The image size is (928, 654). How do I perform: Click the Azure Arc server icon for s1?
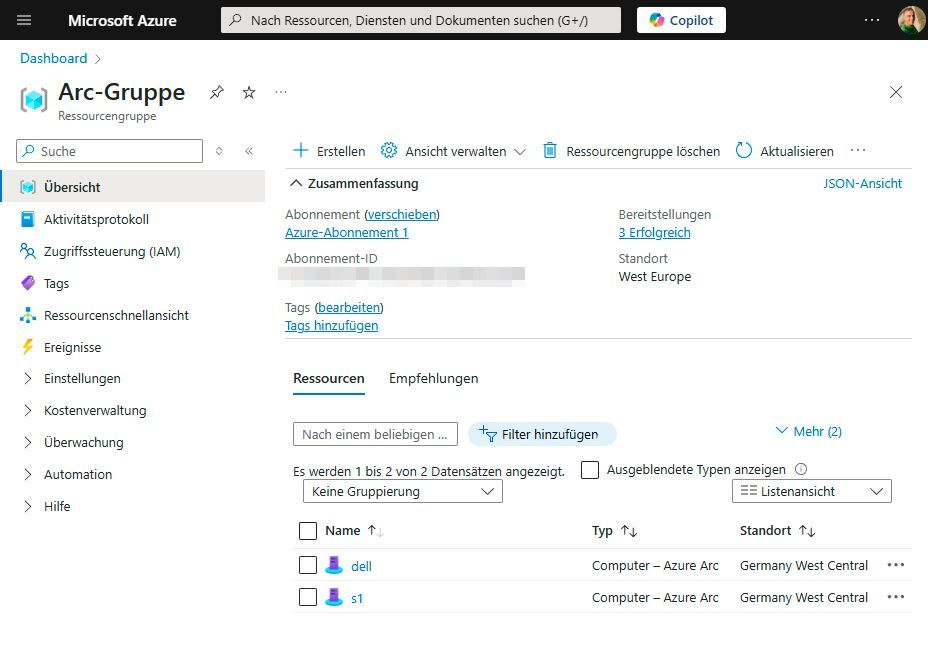click(x=334, y=597)
